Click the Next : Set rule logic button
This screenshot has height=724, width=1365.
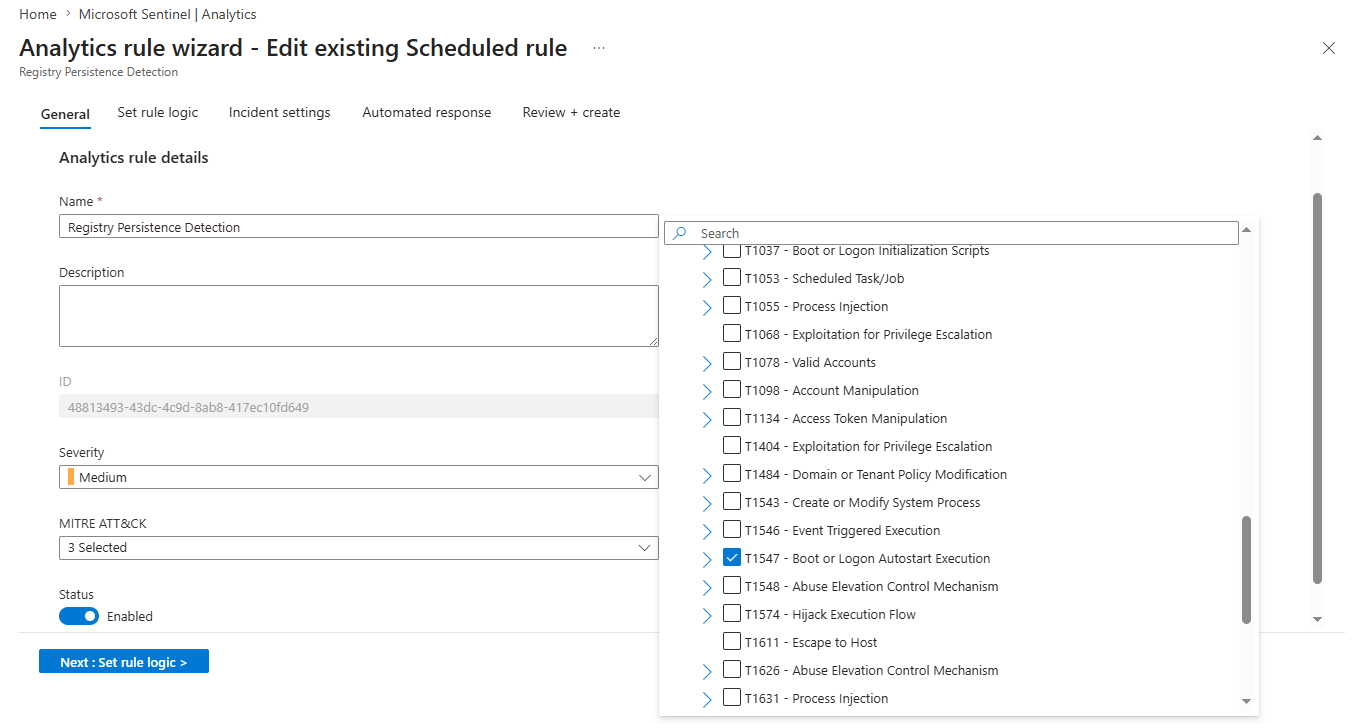coord(124,662)
